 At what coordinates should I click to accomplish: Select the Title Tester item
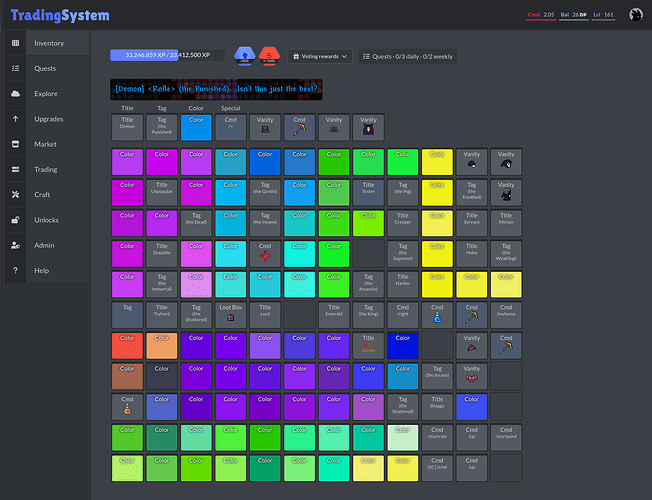pyautogui.click(x=368, y=193)
